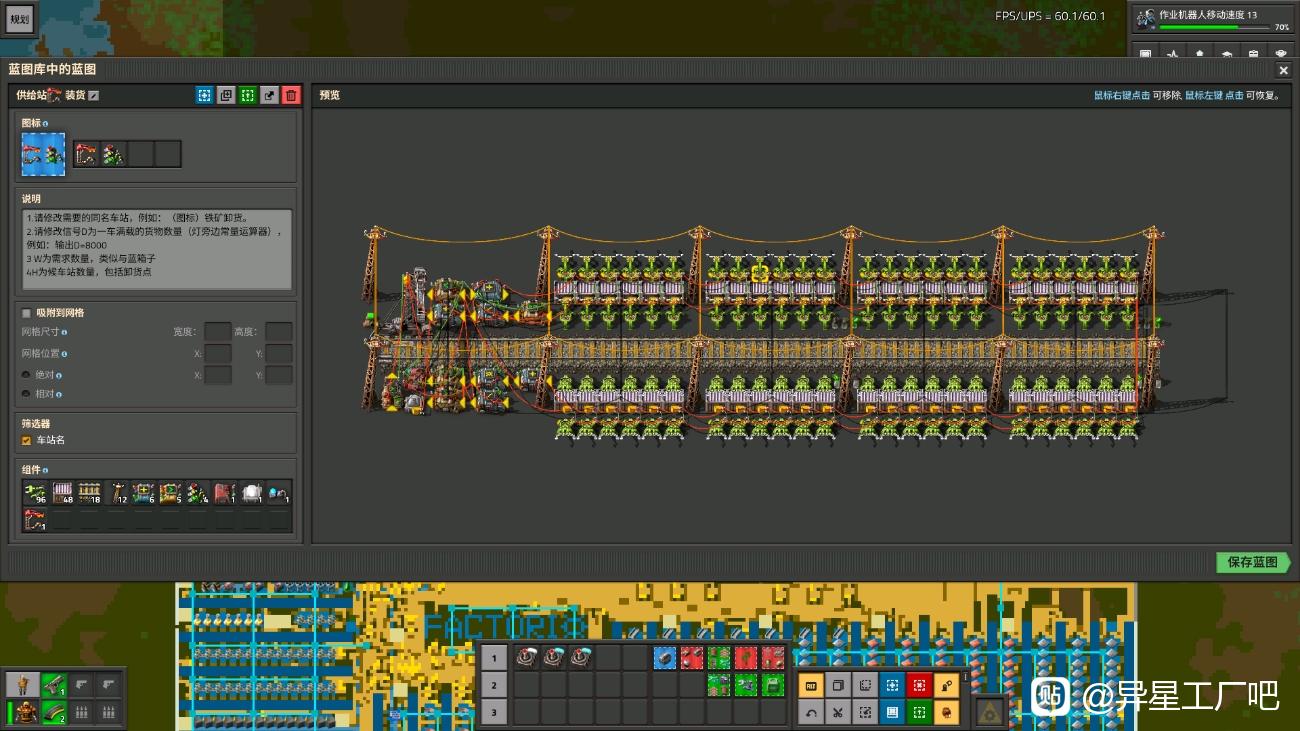Open the 作业机器人移动速度 research panel
Image resolution: width=1300 pixels, height=731 pixels.
click(1211, 19)
